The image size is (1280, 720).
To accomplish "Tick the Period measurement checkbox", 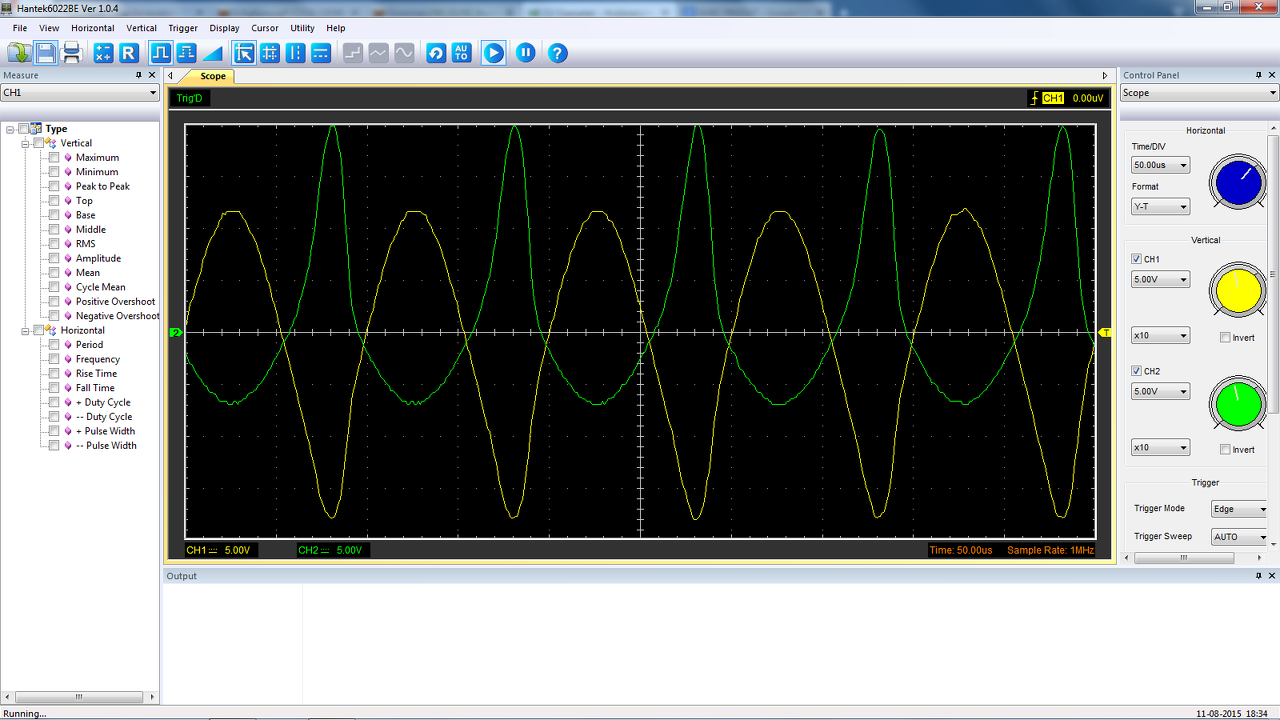I will 54,344.
